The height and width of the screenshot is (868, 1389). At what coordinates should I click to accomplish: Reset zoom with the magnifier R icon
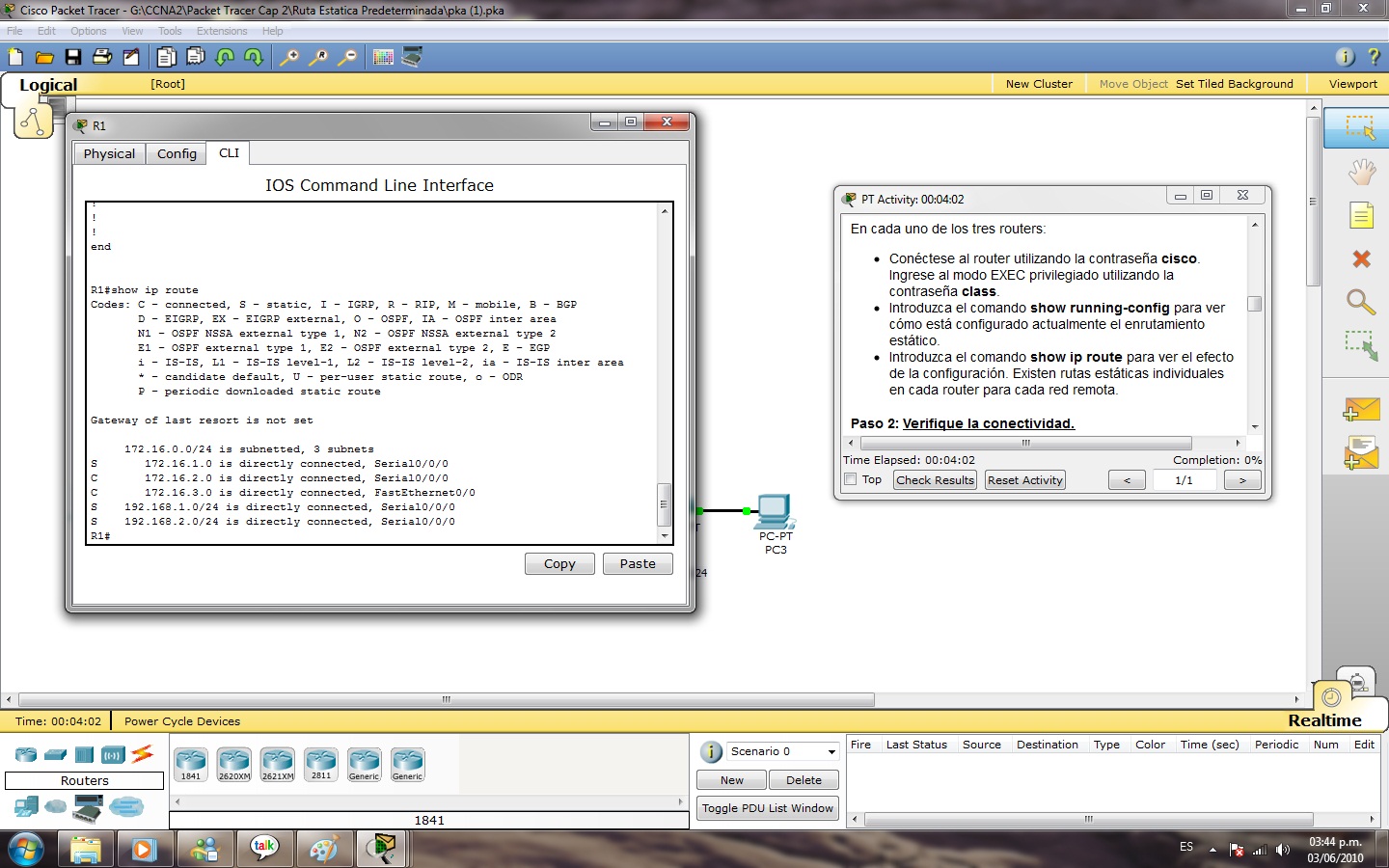click(x=317, y=57)
